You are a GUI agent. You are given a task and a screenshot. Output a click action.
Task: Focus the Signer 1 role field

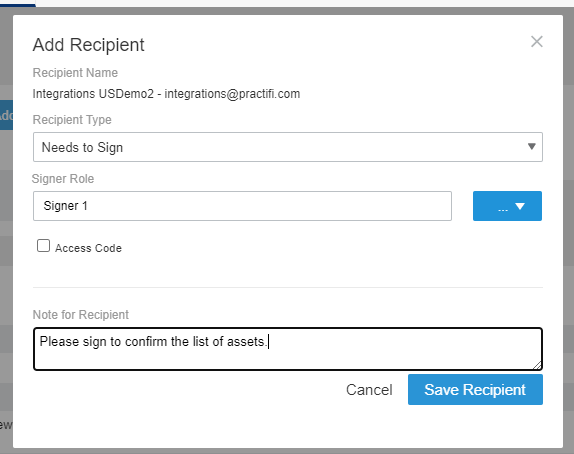(242, 206)
